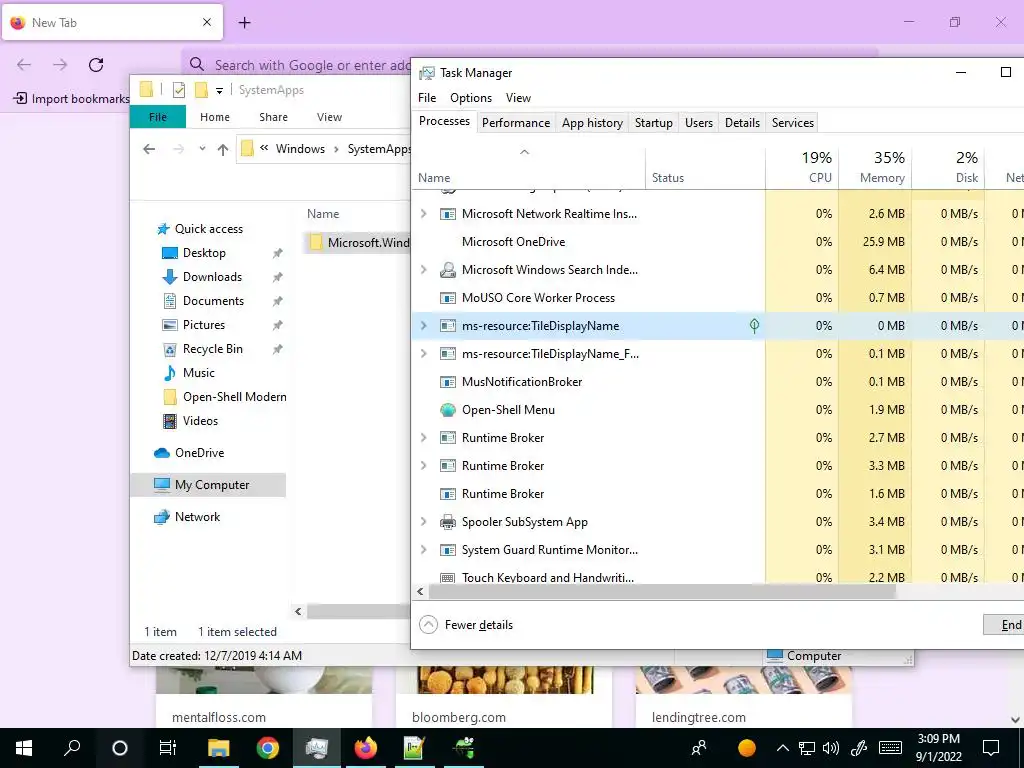The height and width of the screenshot is (768, 1024).
Task: Open Open-Shell Modern folder in sidebar
Action: point(234,397)
